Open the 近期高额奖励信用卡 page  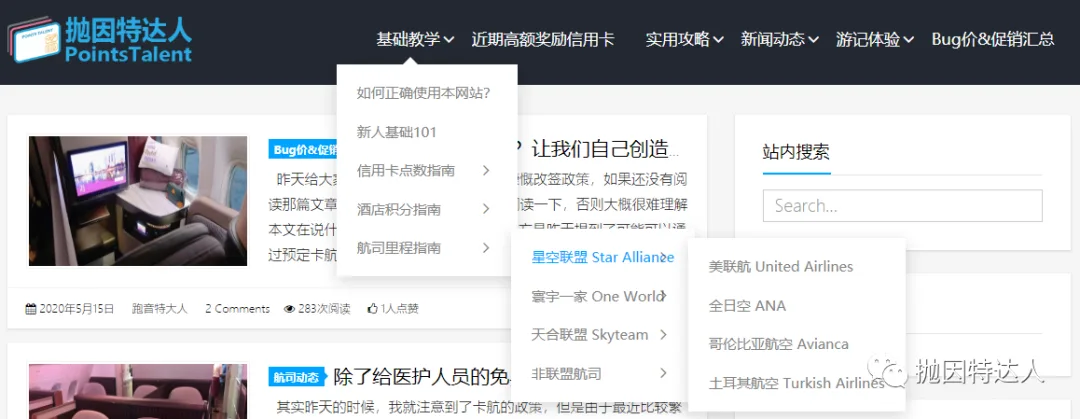tap(543, 39)
